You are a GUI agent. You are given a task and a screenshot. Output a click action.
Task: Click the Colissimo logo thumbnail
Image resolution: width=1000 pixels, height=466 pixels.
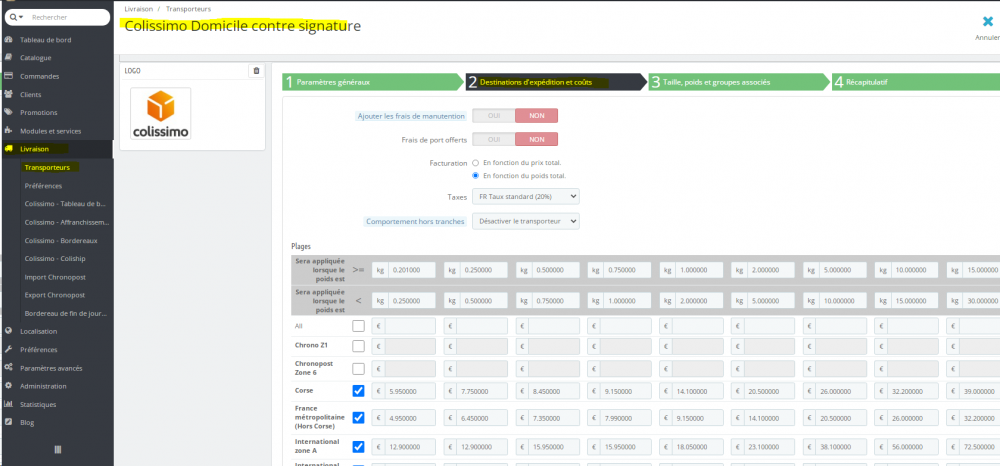point(161,113)
